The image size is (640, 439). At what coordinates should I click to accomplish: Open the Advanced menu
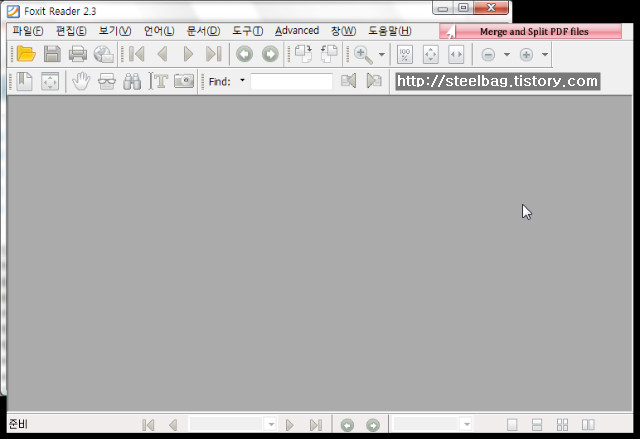297,31
